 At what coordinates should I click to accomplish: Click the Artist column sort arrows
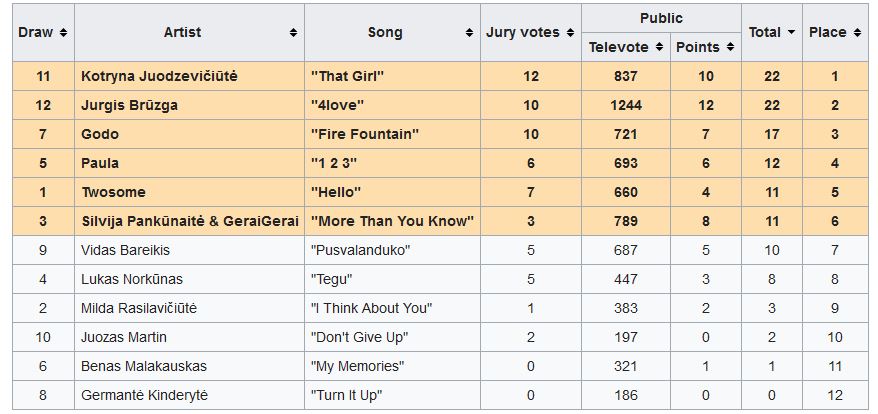pyautogui.click(x=293, y=32)
